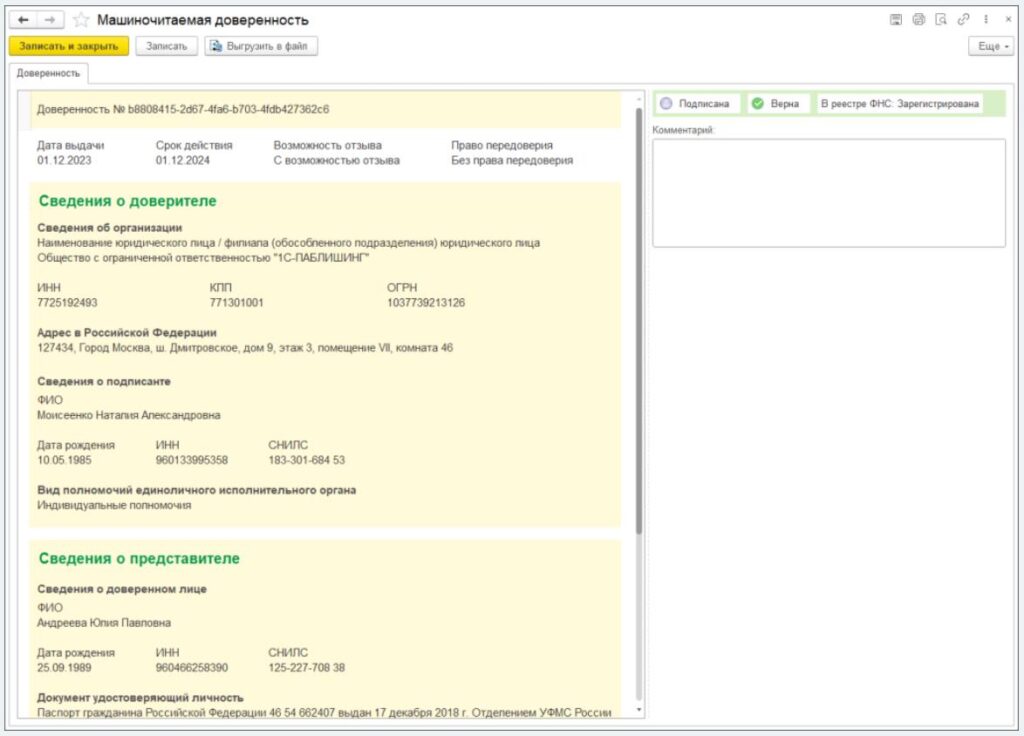
Task: Click representative INN '960466258390'
Action: (x=192, y=668)
